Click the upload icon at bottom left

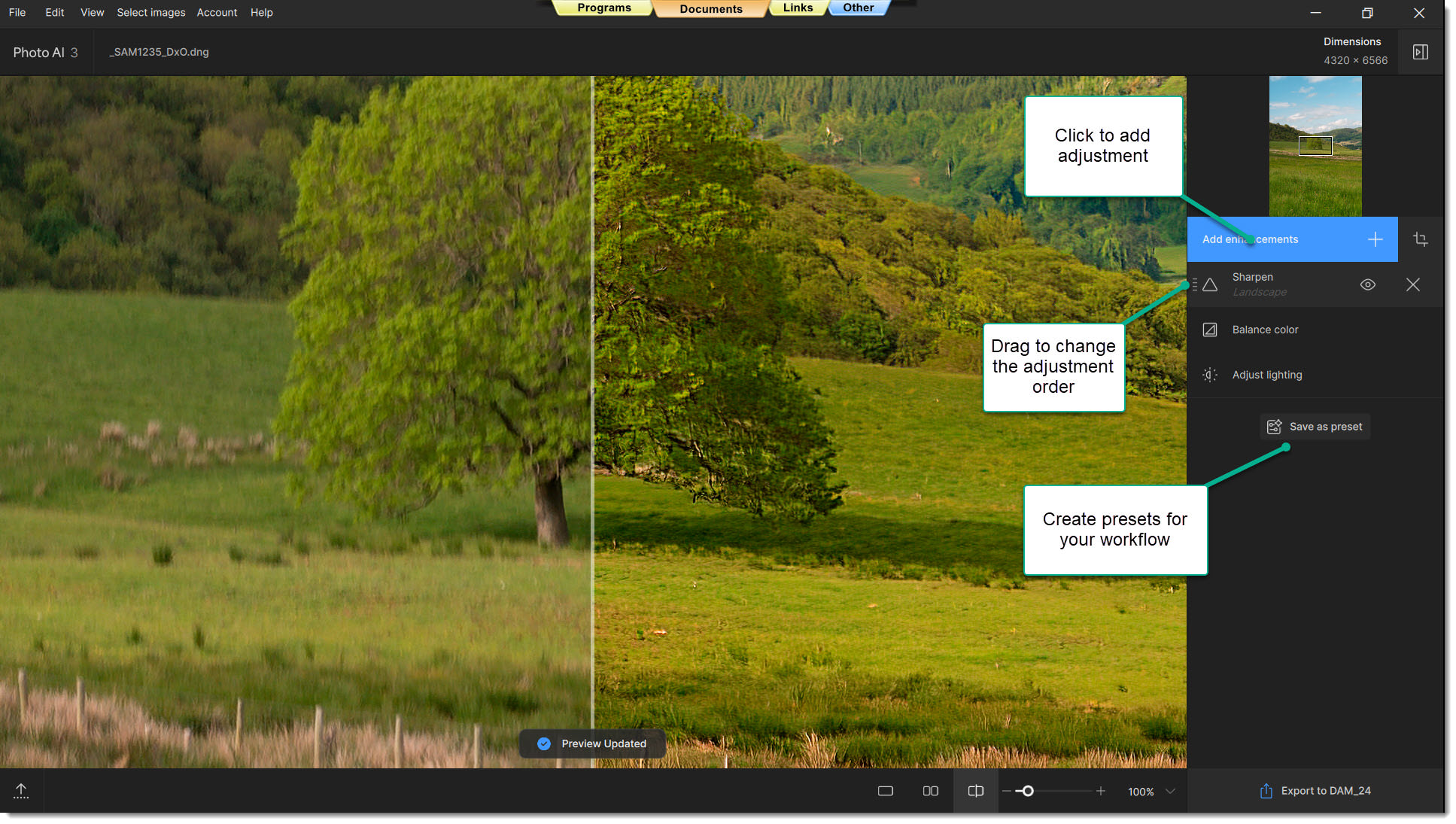(x=21, y=791)
